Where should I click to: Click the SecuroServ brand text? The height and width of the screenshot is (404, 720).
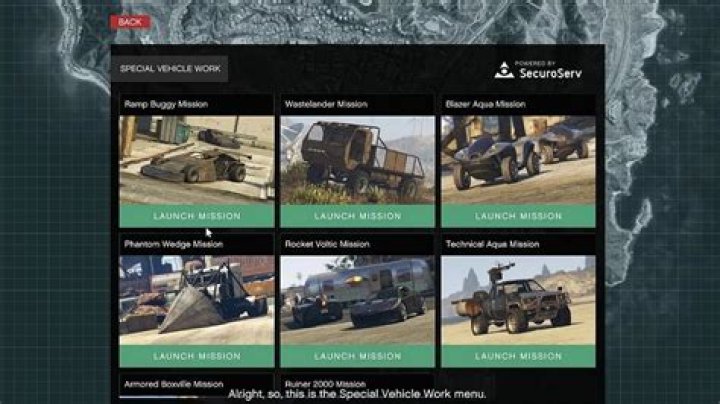coord(551,73)
